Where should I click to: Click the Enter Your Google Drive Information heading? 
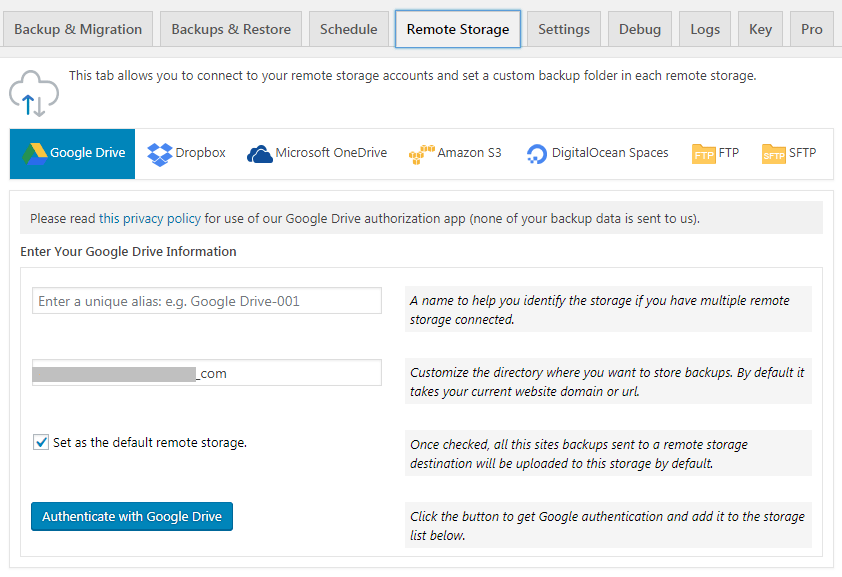pos(128,251)
